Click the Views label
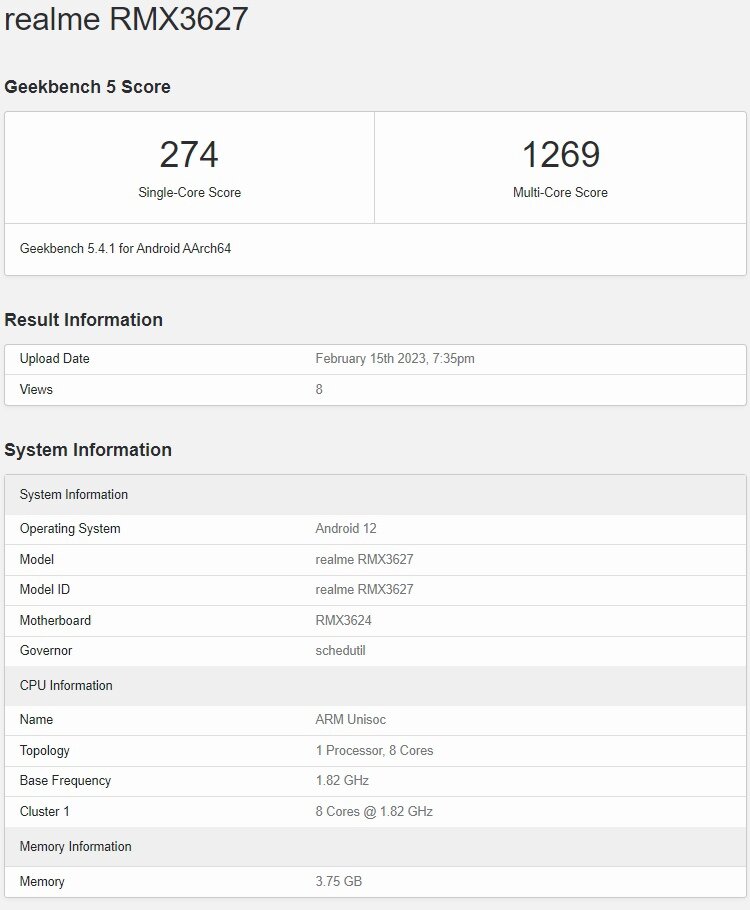This screenshot has height=910, width=750. click(x=36, y=389)
